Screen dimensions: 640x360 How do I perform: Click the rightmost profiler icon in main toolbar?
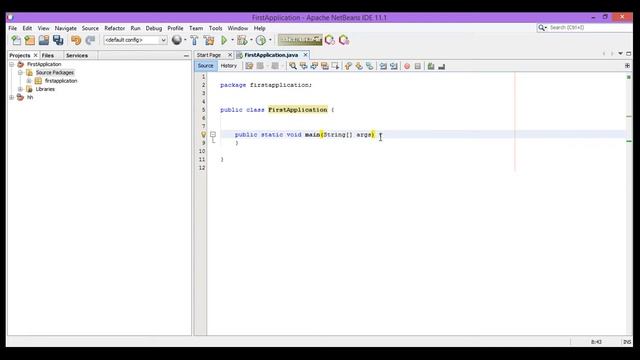(x=344, y=40)
